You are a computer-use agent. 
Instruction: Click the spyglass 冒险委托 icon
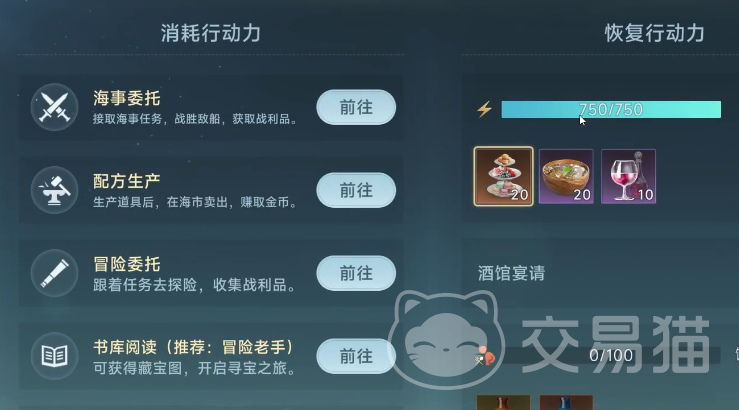[x=54, y=273]
